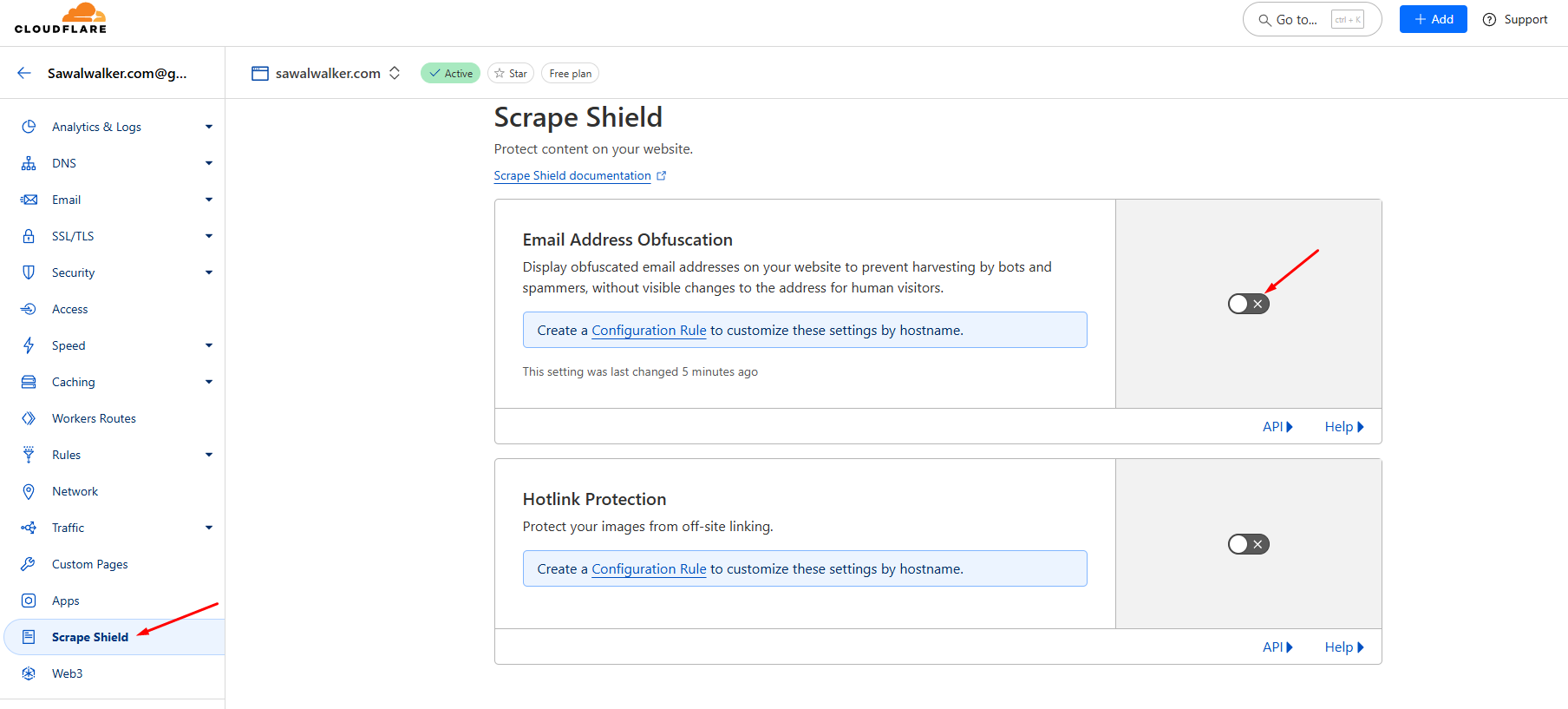Click Configuration Rule link under Hotlink Protection
Screen dimensions: 1568x709
point(649,568)
